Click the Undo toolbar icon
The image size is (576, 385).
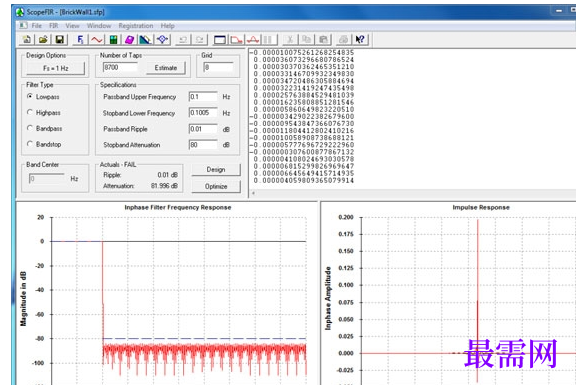[x=183, y=39]
